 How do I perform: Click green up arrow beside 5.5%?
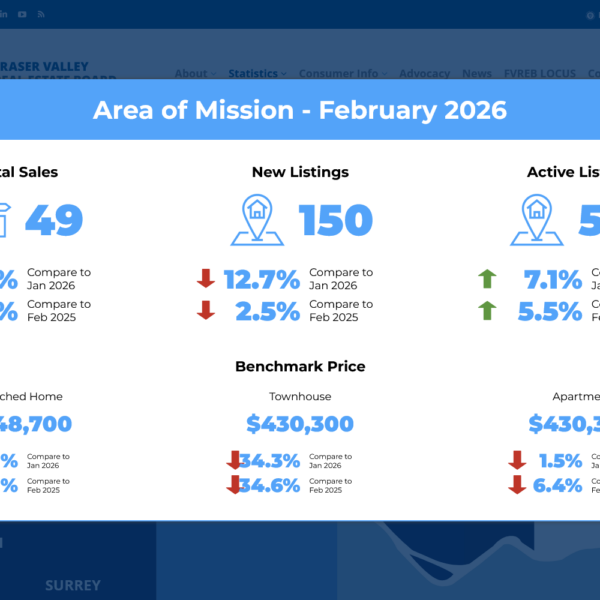coord(487,311)
